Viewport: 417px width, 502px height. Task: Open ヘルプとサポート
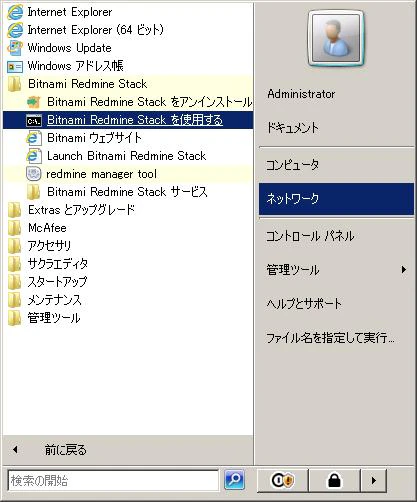tap(304, 304)
